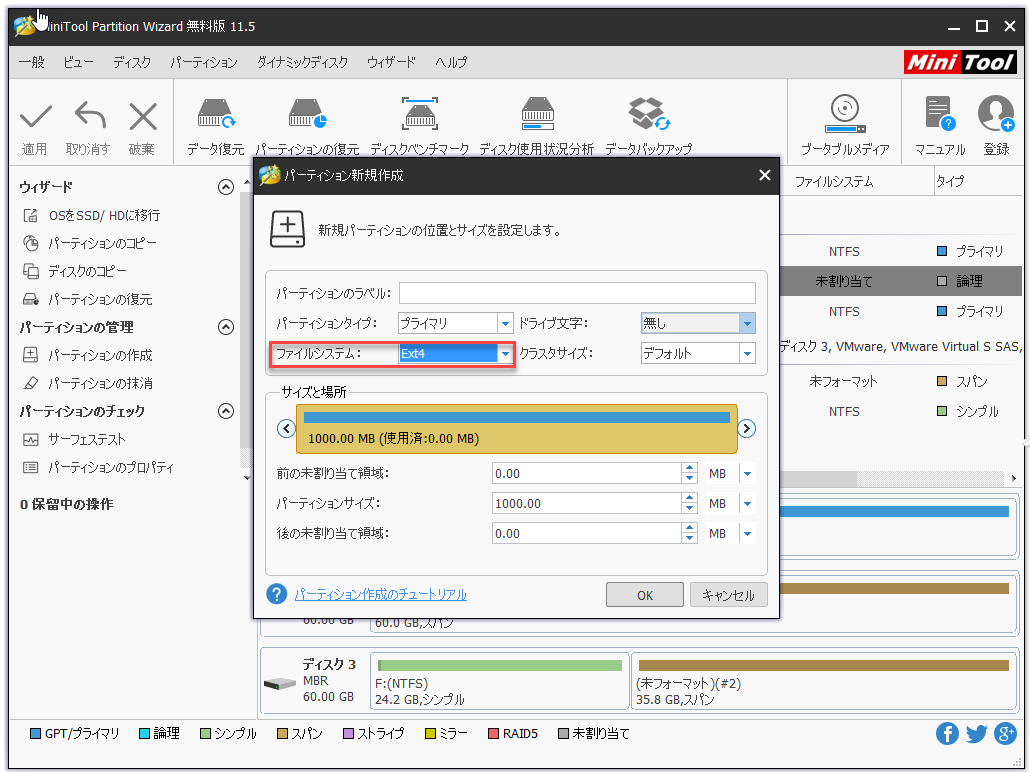Open the Partition (パーティション) menu
1030x772 pixels.
point(204,62)
